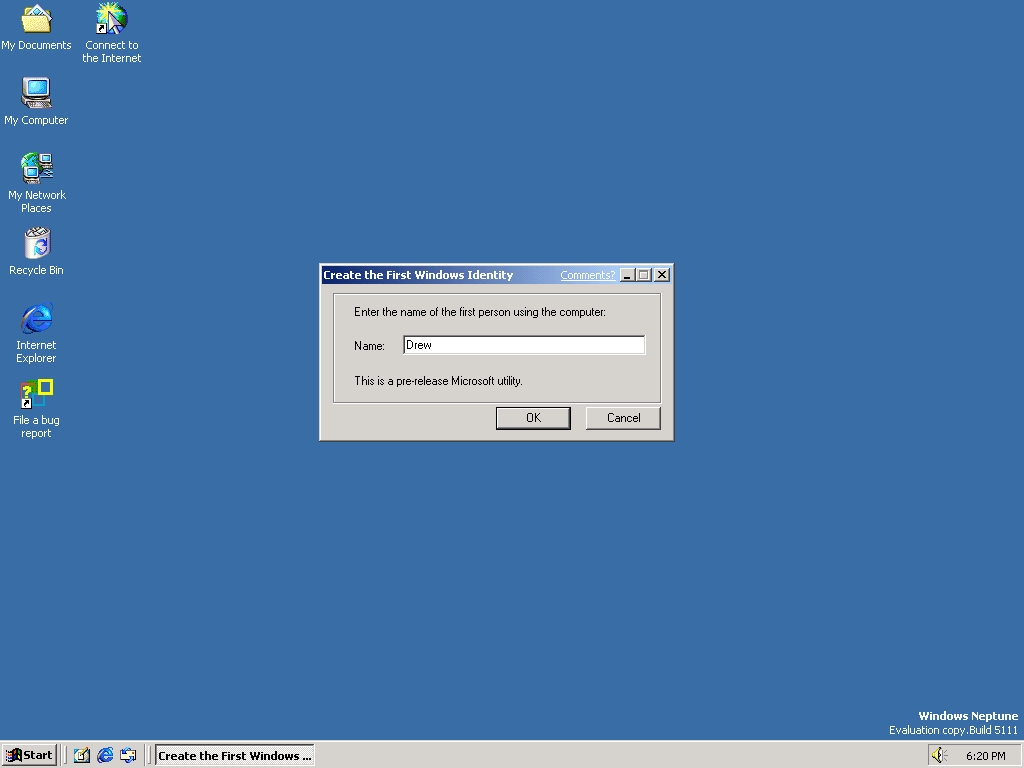Minimize the Create the First Windows Identity dialog

pos(627,275)
